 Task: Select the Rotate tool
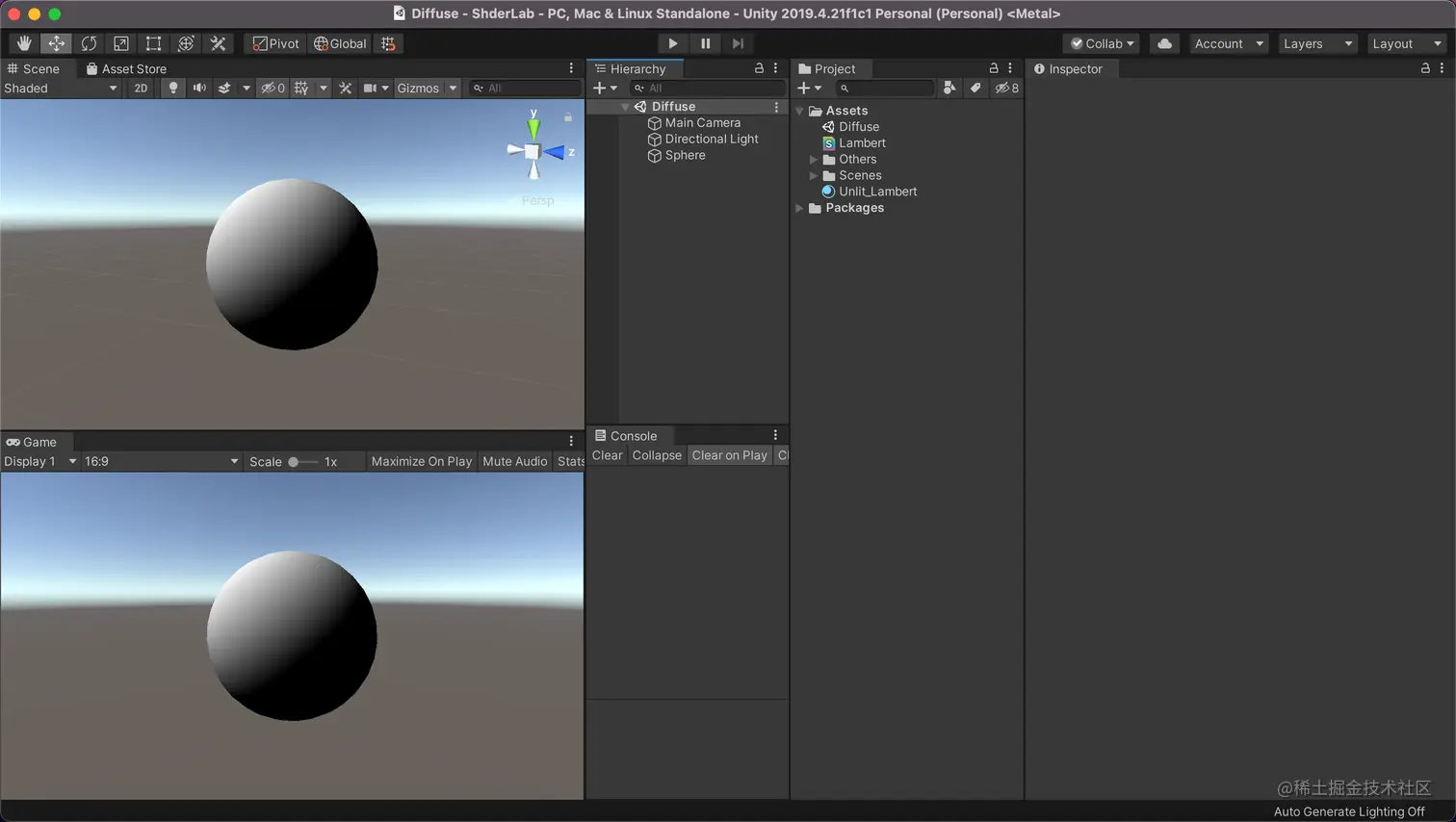click(x=89, y=43)
